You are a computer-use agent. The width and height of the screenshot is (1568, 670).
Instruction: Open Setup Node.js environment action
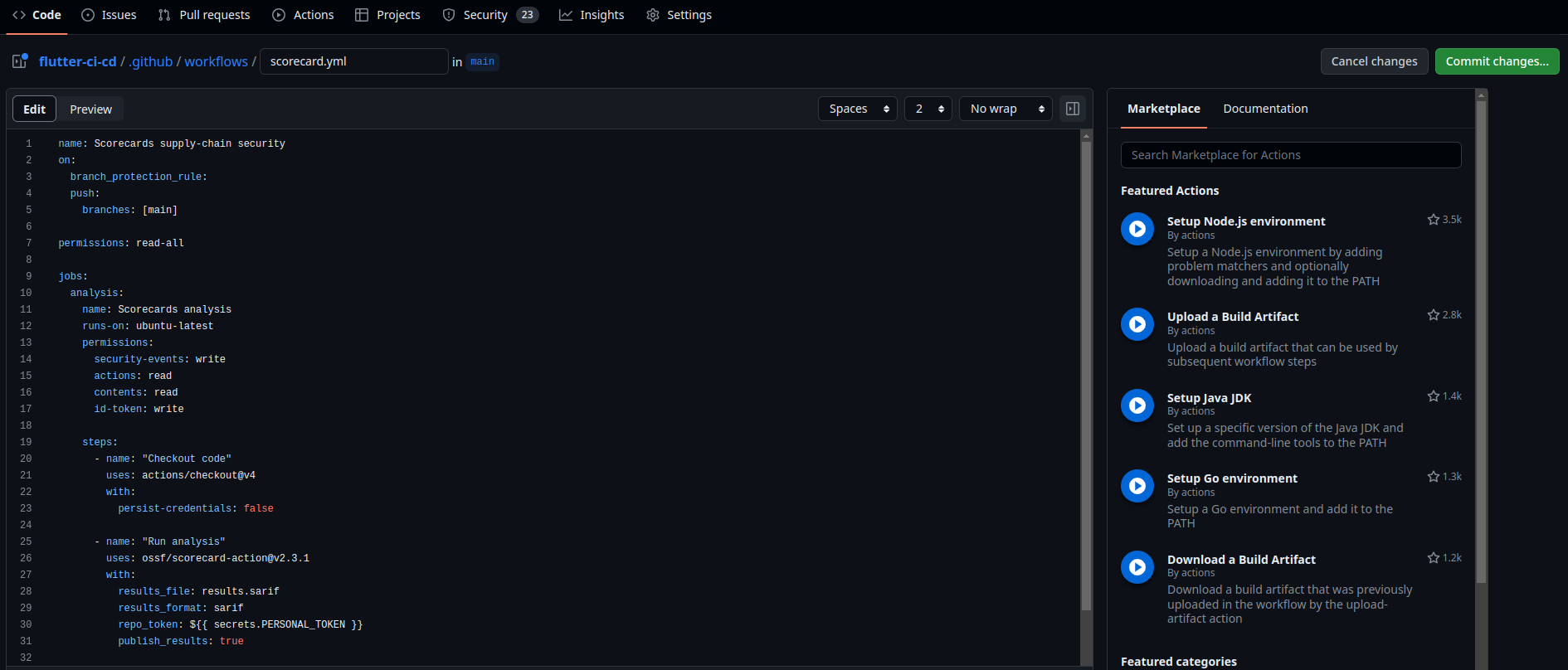(x=1246, y=221)
